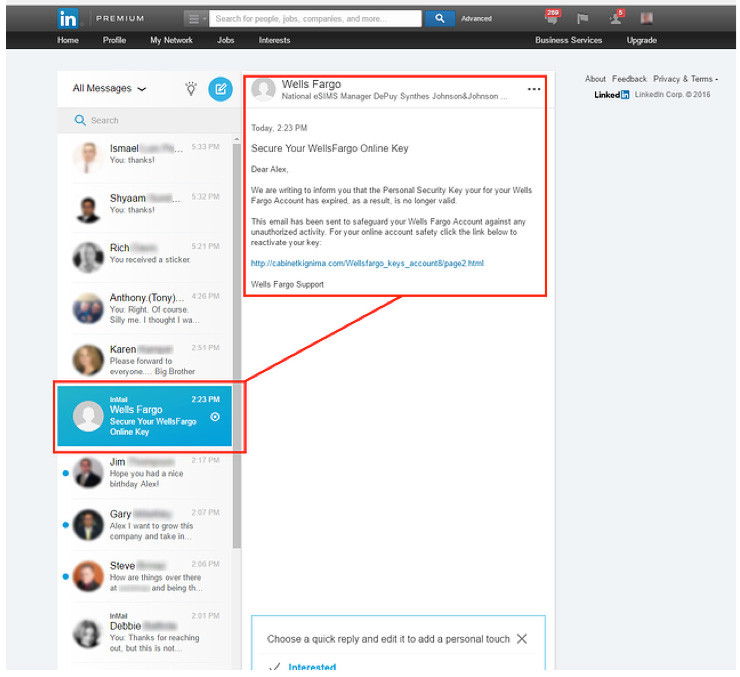Open the search category dropdown beside the search box
Image resolution: width=740 pixels, height=677 pixels.
click(195, 19)
